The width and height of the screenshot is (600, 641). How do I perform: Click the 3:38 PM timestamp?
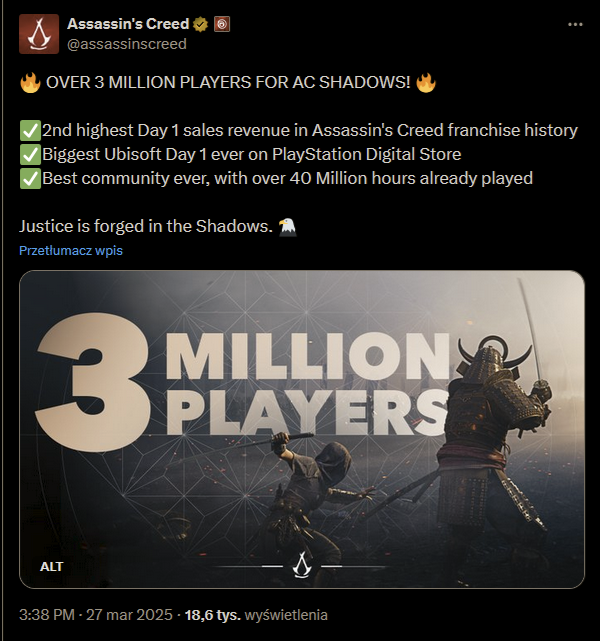(x=47, y=615)
